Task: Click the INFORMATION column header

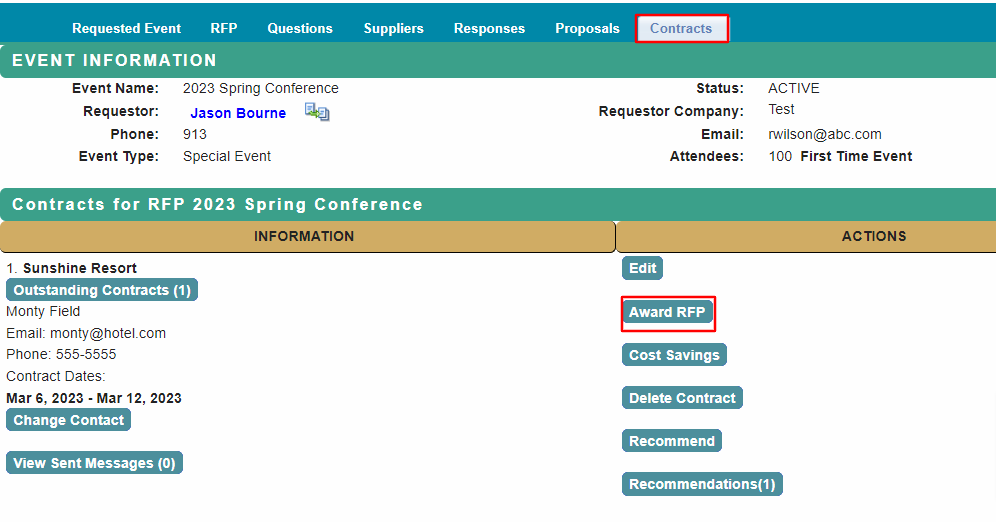Action: point(304,237)
